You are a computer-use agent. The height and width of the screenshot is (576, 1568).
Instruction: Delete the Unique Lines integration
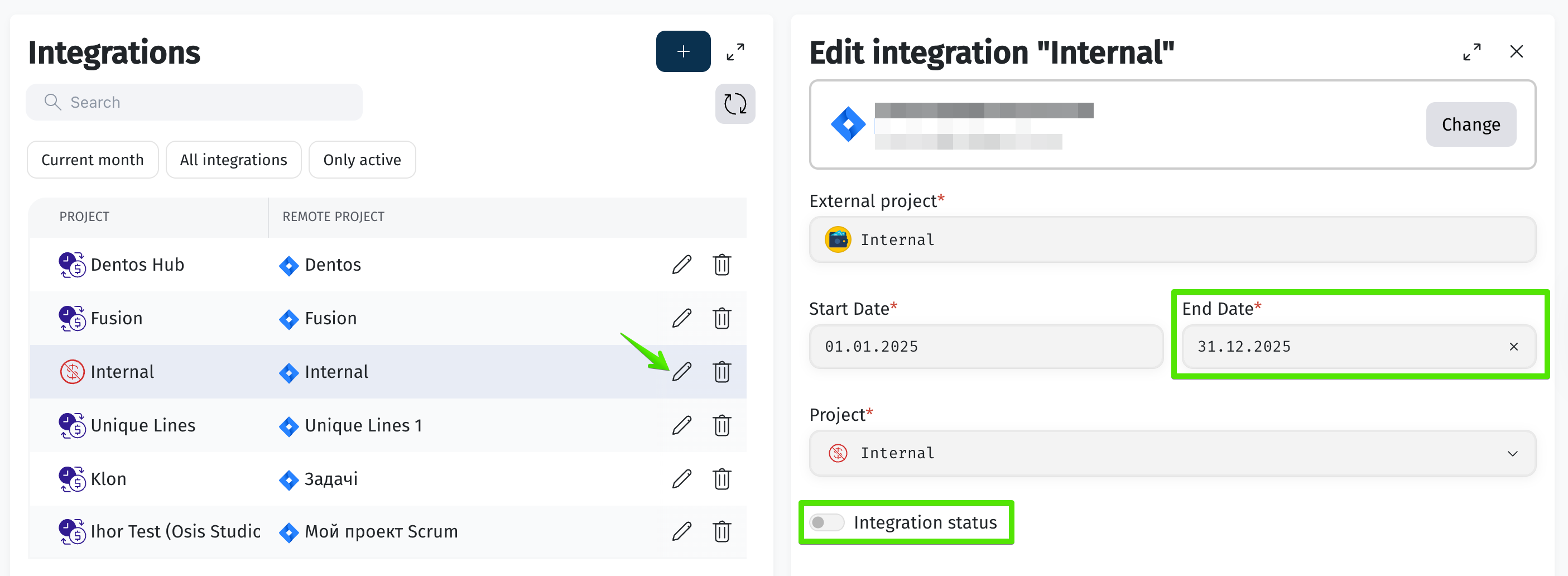(722, 425)
